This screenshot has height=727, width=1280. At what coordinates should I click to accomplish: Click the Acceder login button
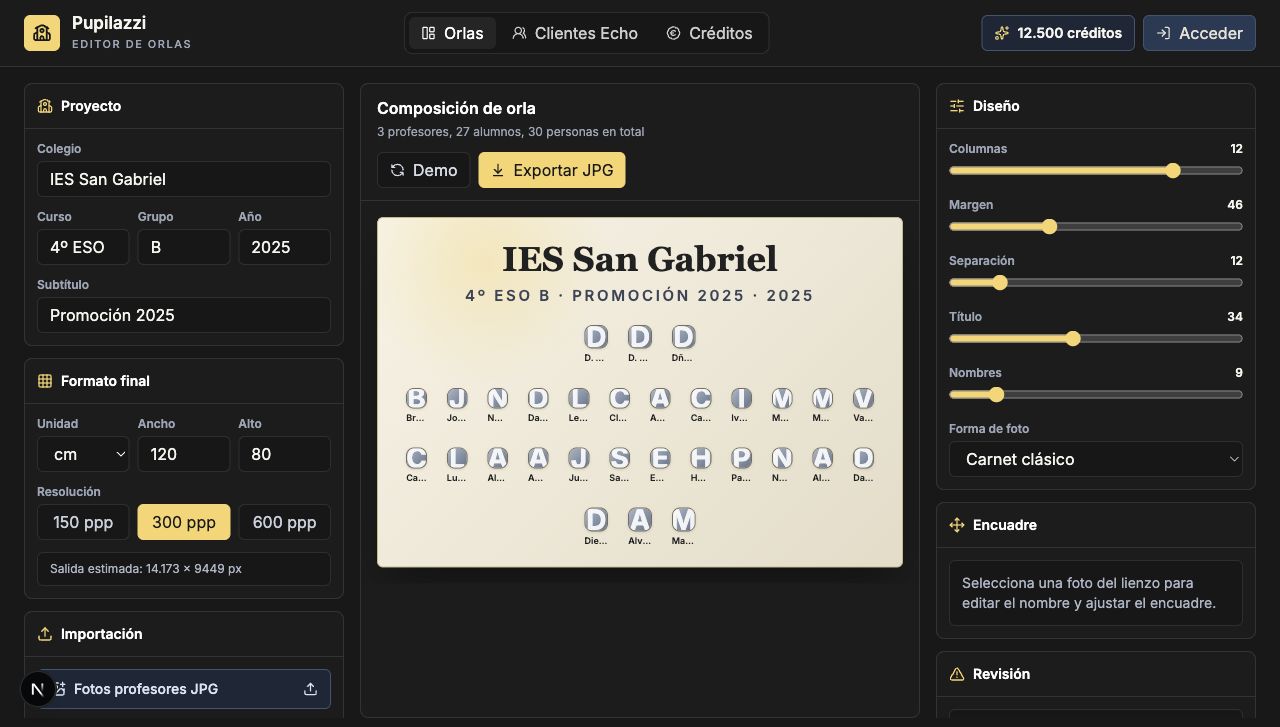click(1199, 33)
